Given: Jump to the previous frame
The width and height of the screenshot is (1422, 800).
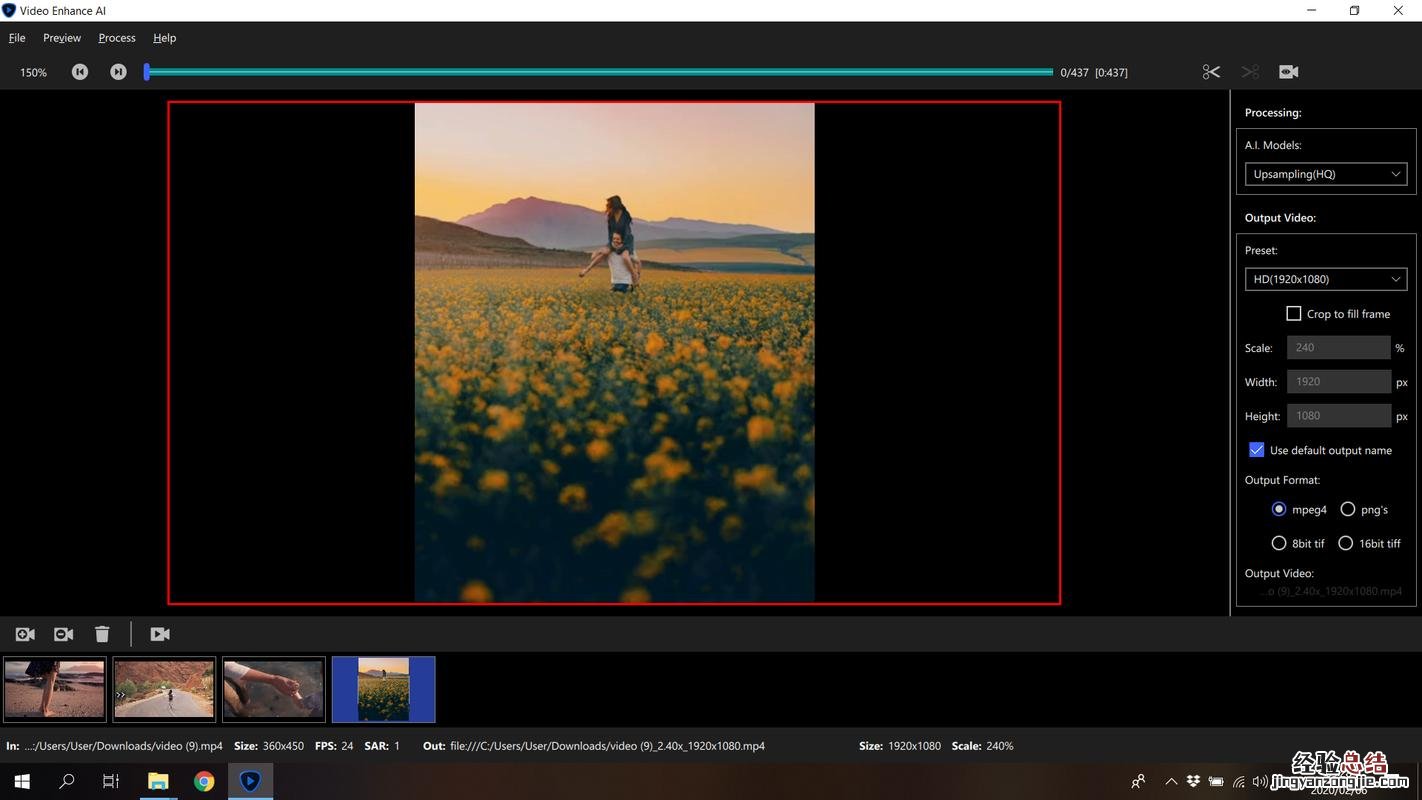Looking at the screenshot, I should 80,72.
